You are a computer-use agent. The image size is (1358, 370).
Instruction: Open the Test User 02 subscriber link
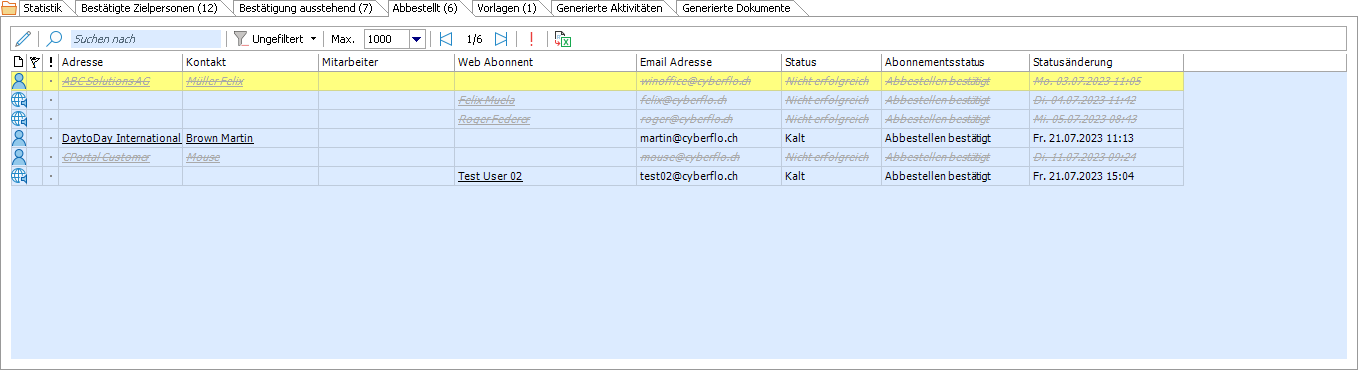[490, 176]
